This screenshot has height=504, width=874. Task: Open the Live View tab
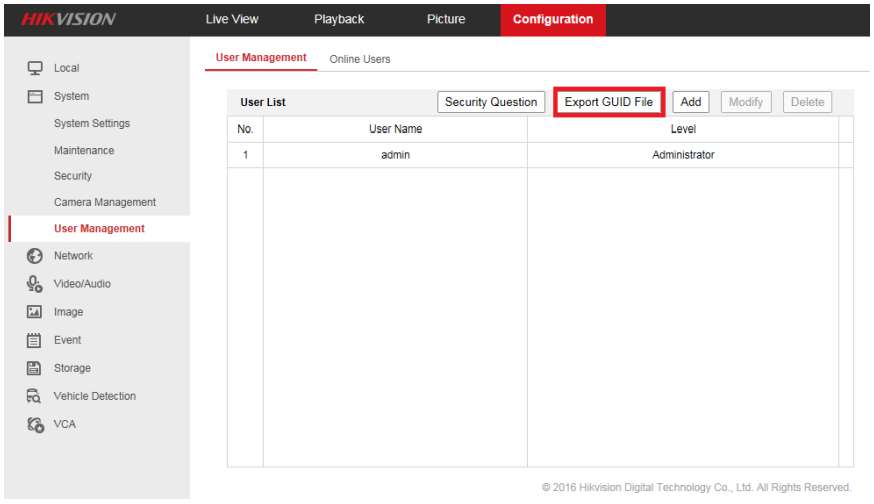pyautogui.click(x=232, y=19)
